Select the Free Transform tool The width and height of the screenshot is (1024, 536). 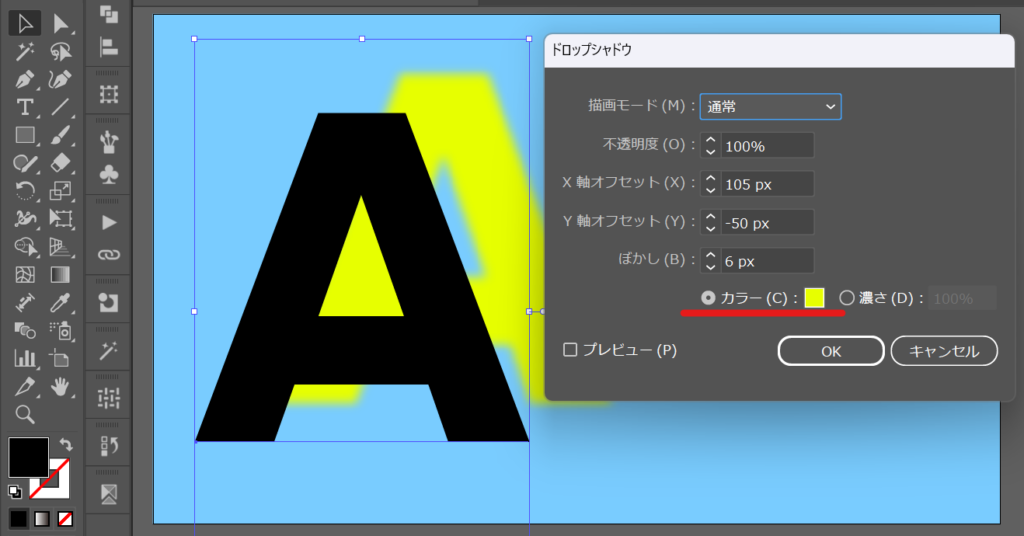60,219
